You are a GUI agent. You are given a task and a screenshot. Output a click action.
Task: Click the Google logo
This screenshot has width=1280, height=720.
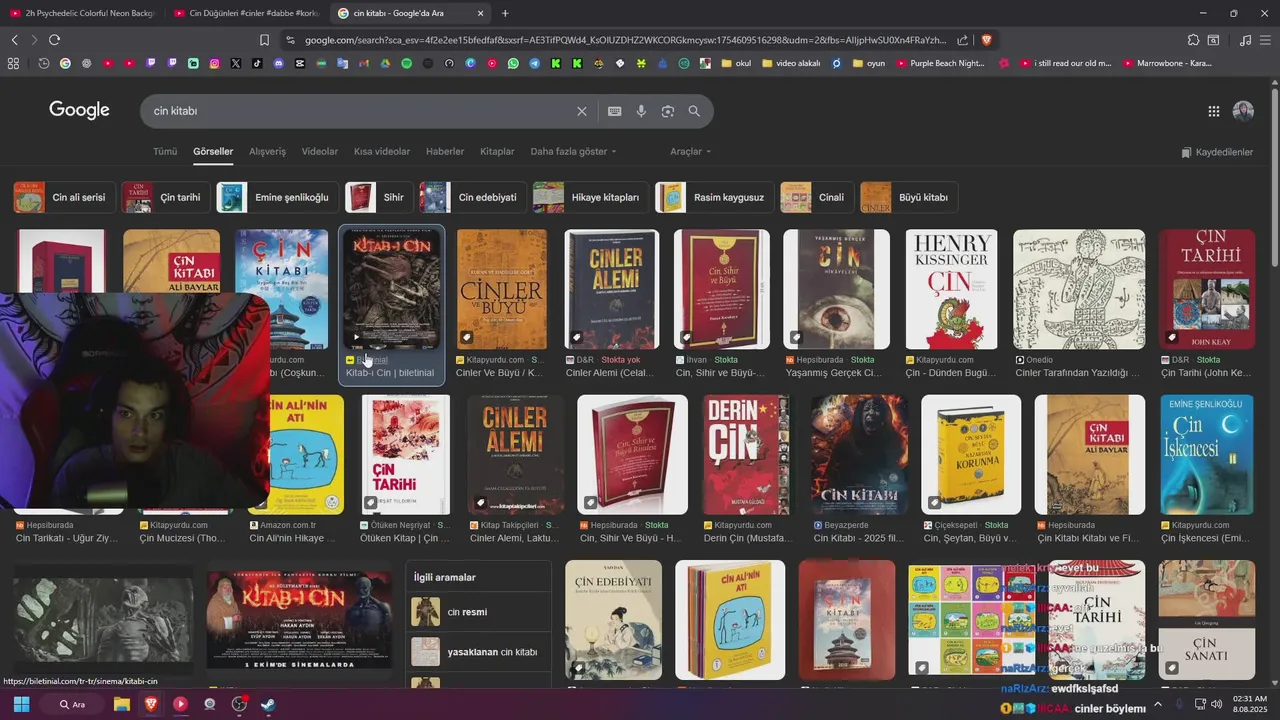pyautogui.click(x=79, y=110)
